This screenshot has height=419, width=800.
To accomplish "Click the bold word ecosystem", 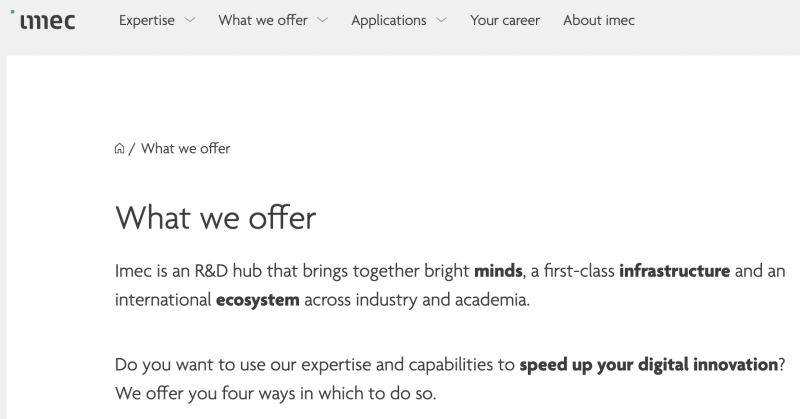I will 258,300.
